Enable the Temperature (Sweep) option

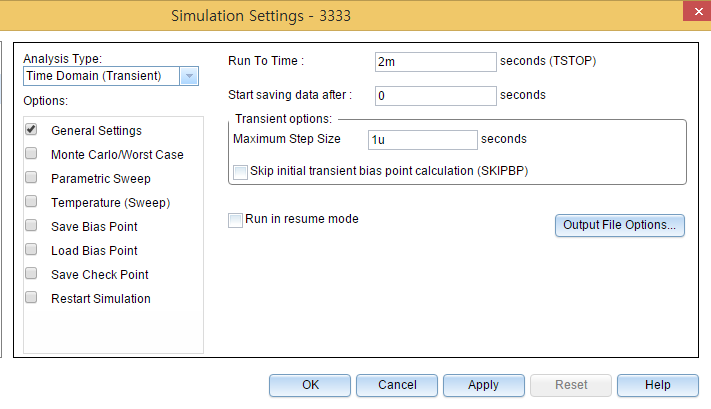tap(31, 202)
